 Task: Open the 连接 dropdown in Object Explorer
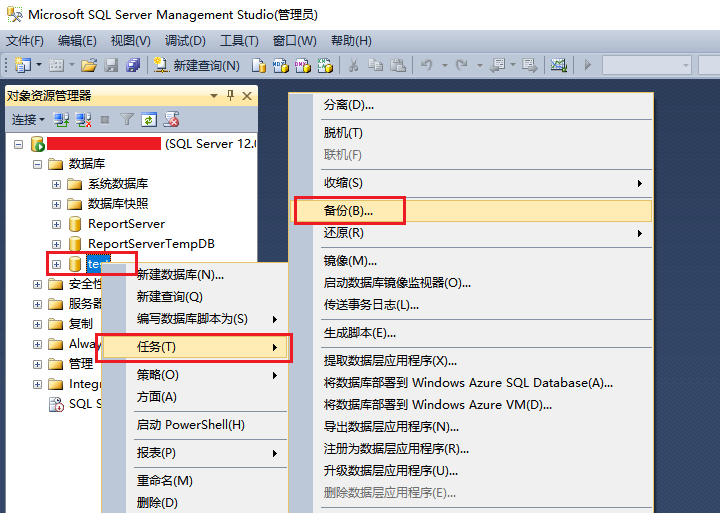pos(28,119)
